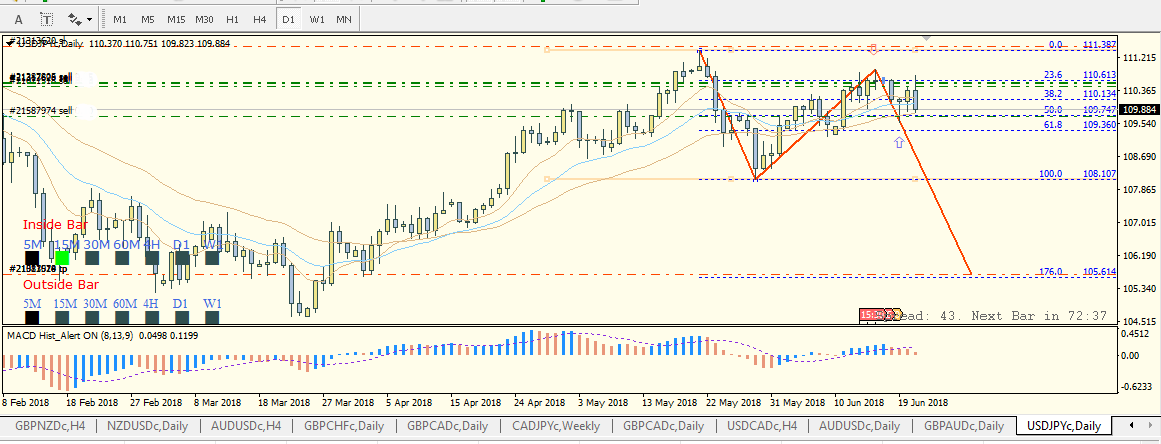Select the text 'A' drawing tool
Screen dimensions: 1161x444
[x=19, y=18]
